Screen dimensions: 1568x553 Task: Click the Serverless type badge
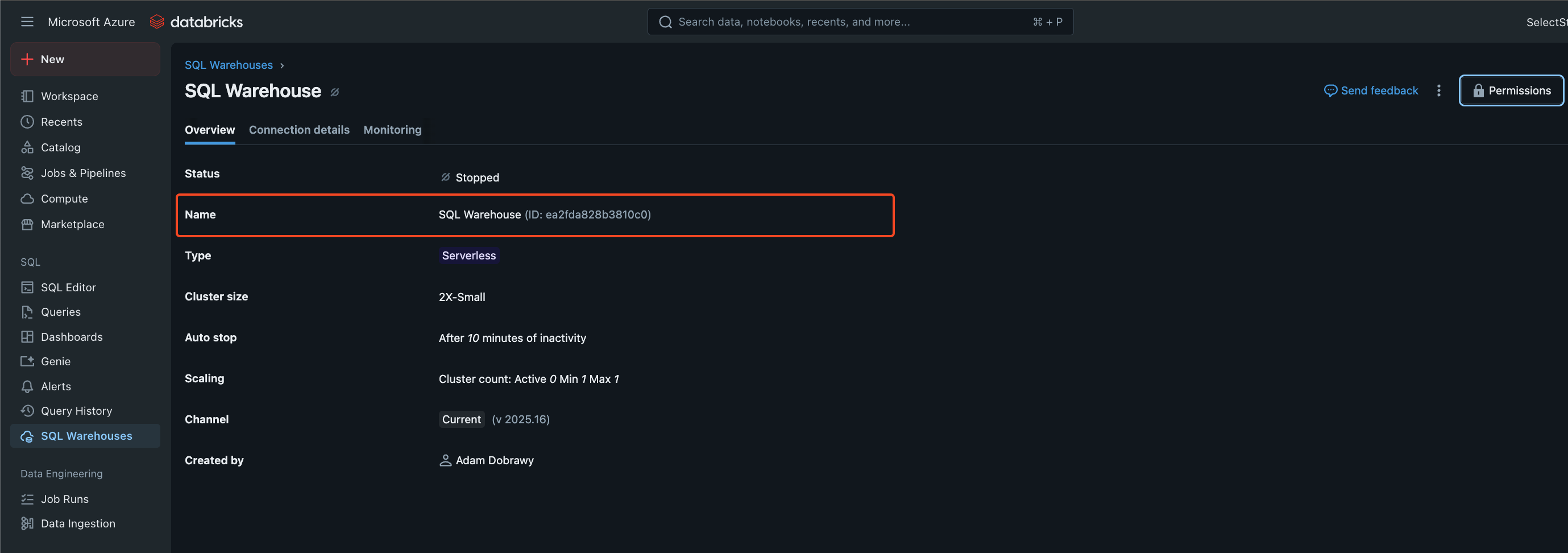click(x=468, y=256)
